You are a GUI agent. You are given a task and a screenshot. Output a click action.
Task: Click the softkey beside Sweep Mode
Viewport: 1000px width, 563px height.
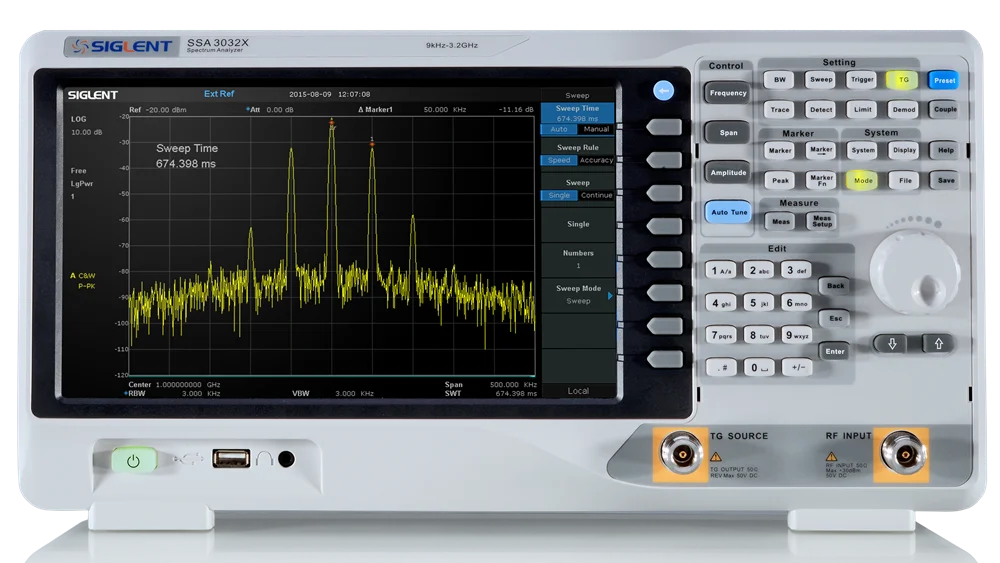tap(665, 292)
